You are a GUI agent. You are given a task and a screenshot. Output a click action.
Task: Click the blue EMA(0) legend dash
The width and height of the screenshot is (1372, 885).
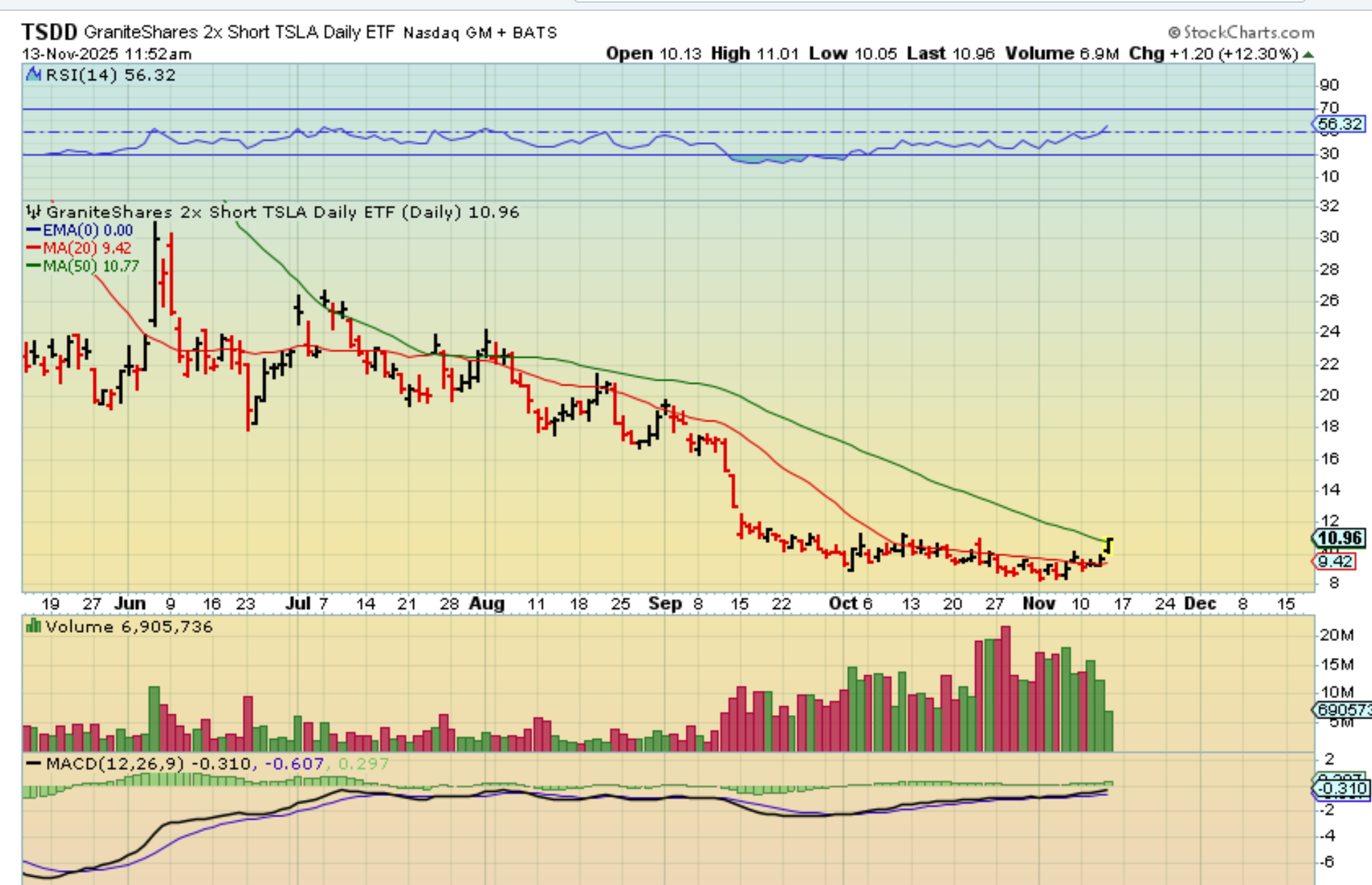[33, 230]
